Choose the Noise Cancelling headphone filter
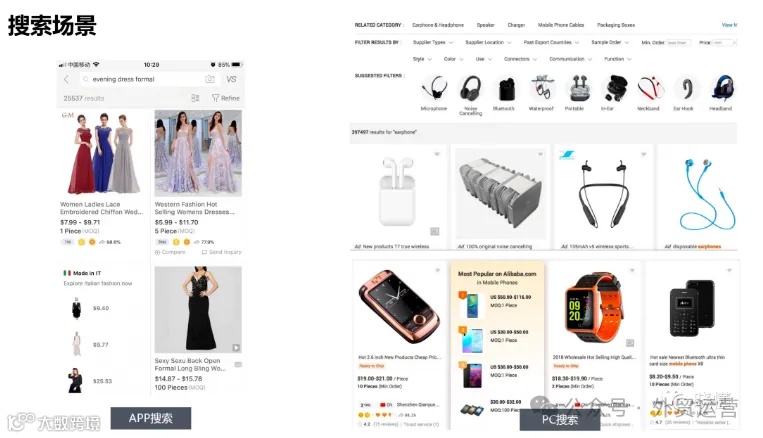The height and width of the screenshot is (438, 763). click(x=471, y=89)
